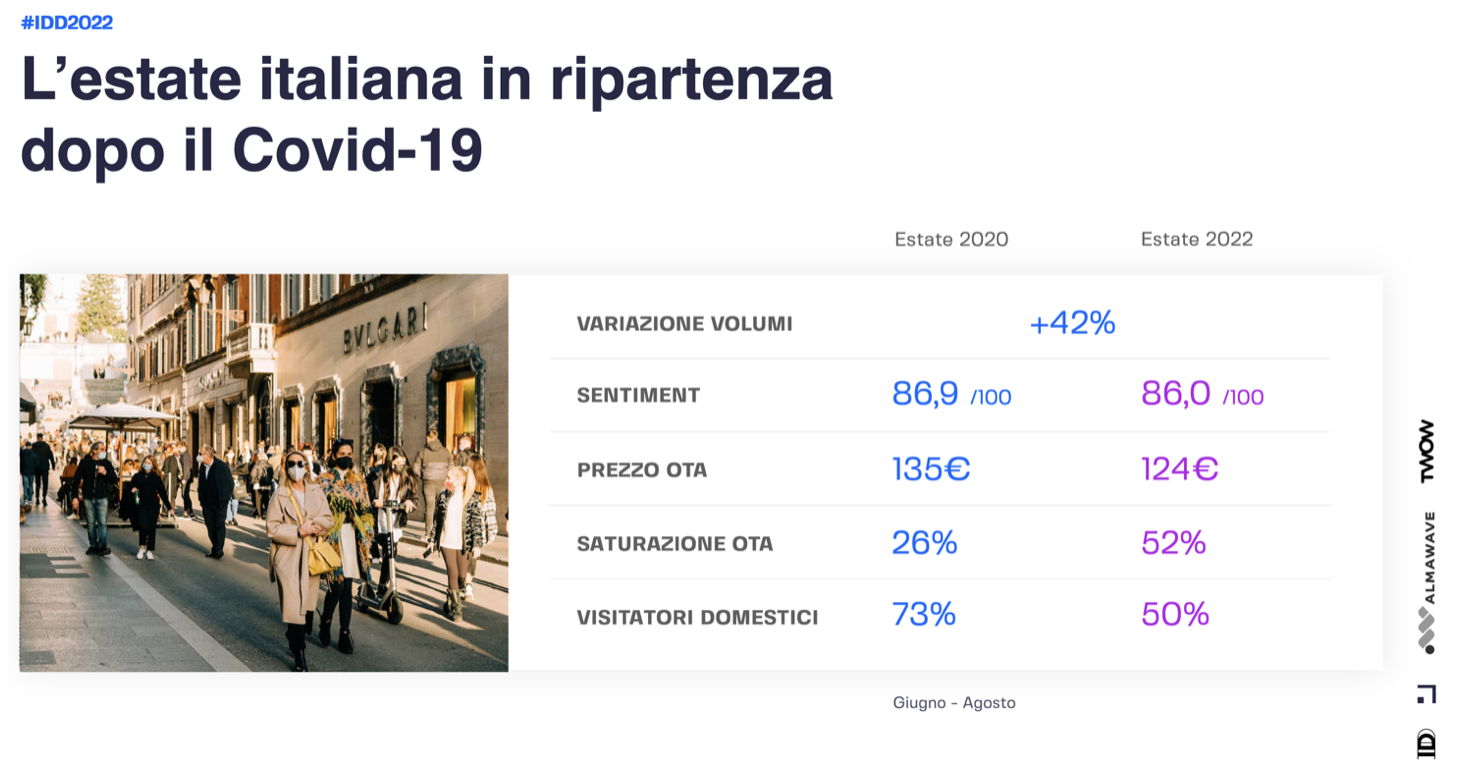Click the street photo with Bulgari storefront
The width and height of the screenshot is (1466, 769).
pyautogui.click(x=264, y=472)
